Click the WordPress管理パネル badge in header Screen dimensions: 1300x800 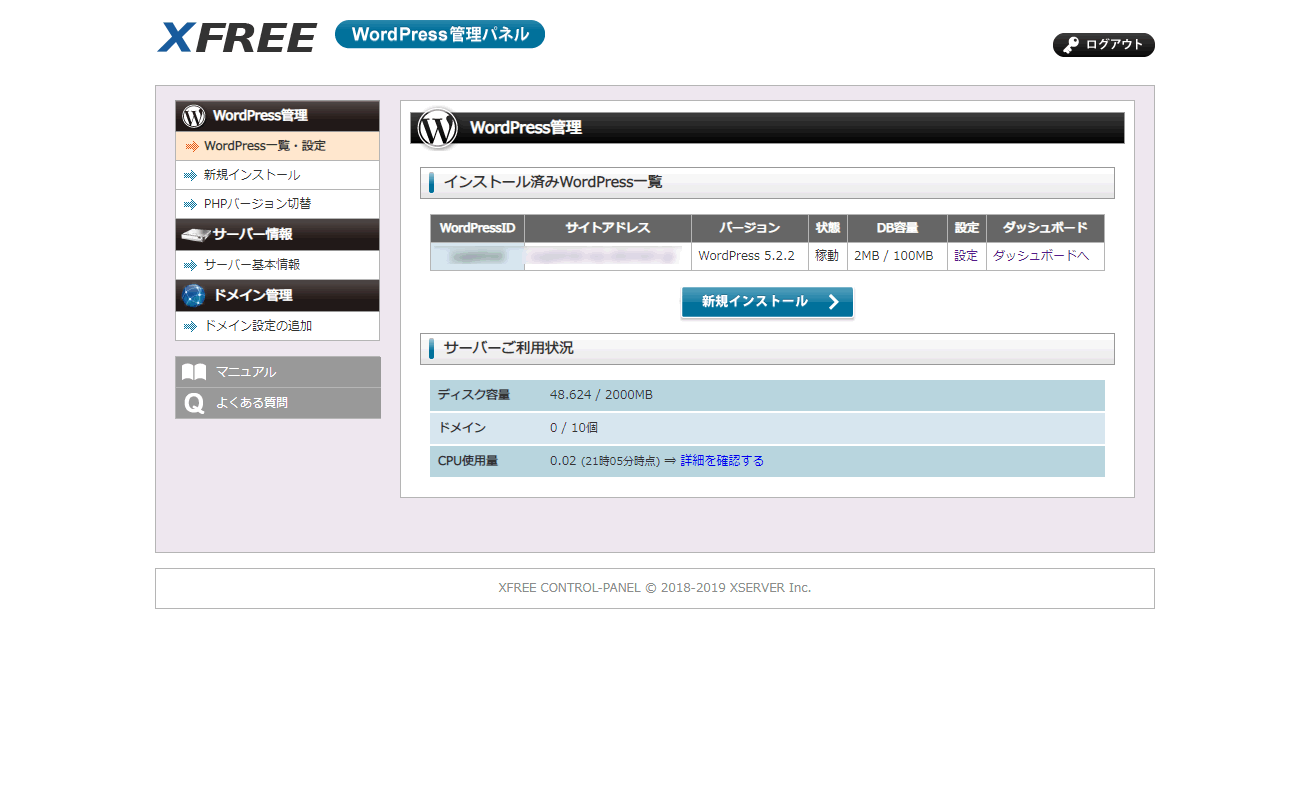tap(440, 35)
